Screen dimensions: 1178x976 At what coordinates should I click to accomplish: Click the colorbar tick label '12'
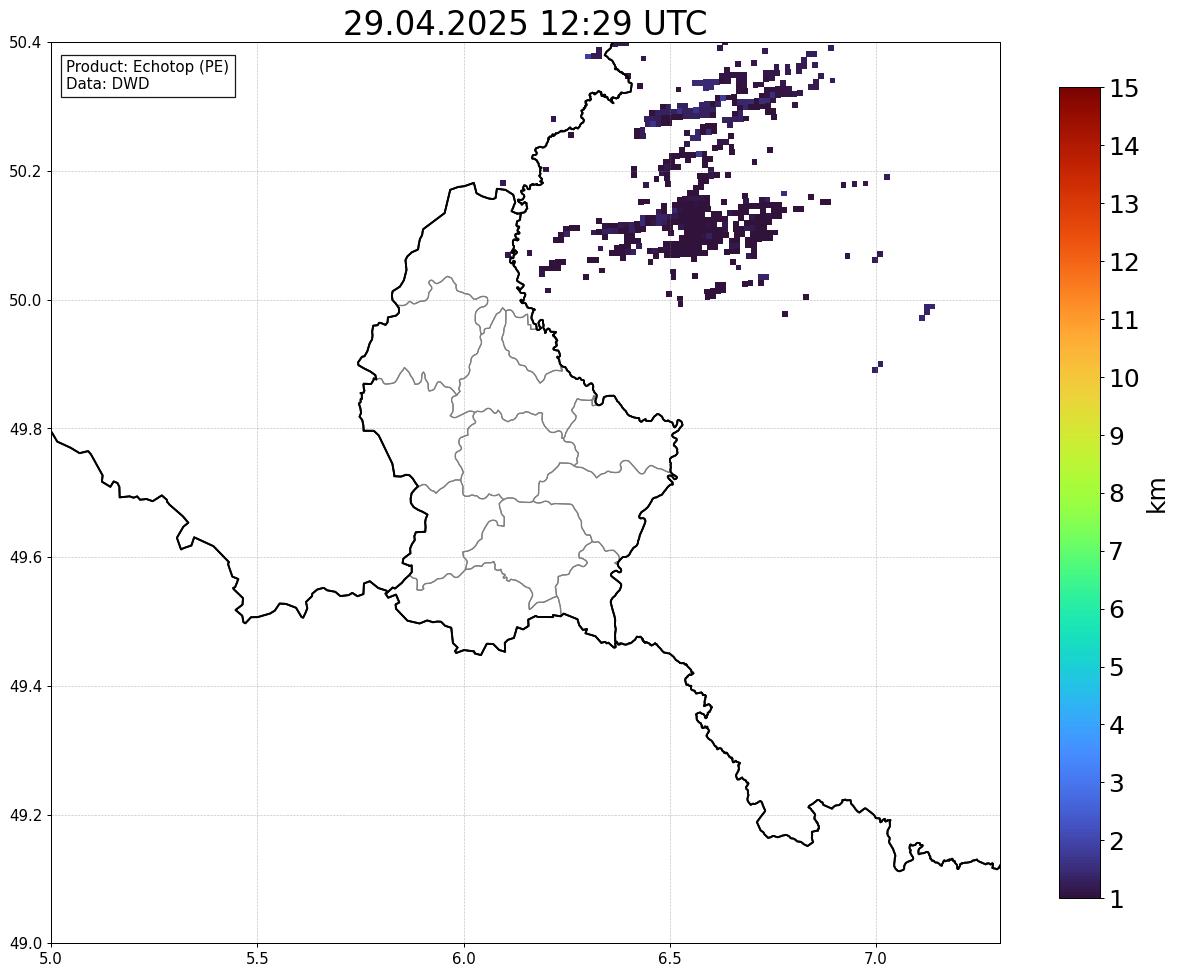point(1124,262)
